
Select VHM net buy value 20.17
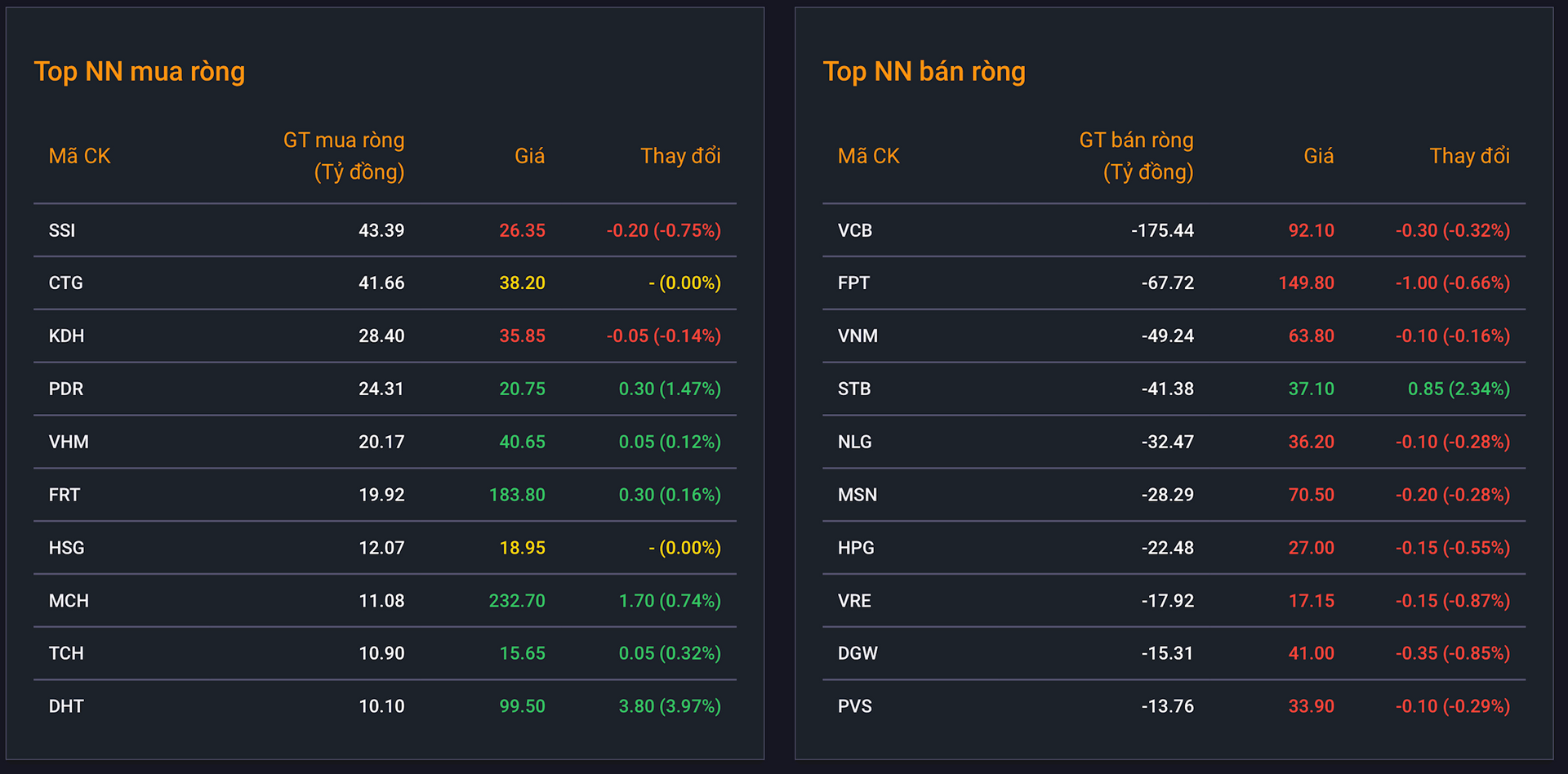point(381,442)
